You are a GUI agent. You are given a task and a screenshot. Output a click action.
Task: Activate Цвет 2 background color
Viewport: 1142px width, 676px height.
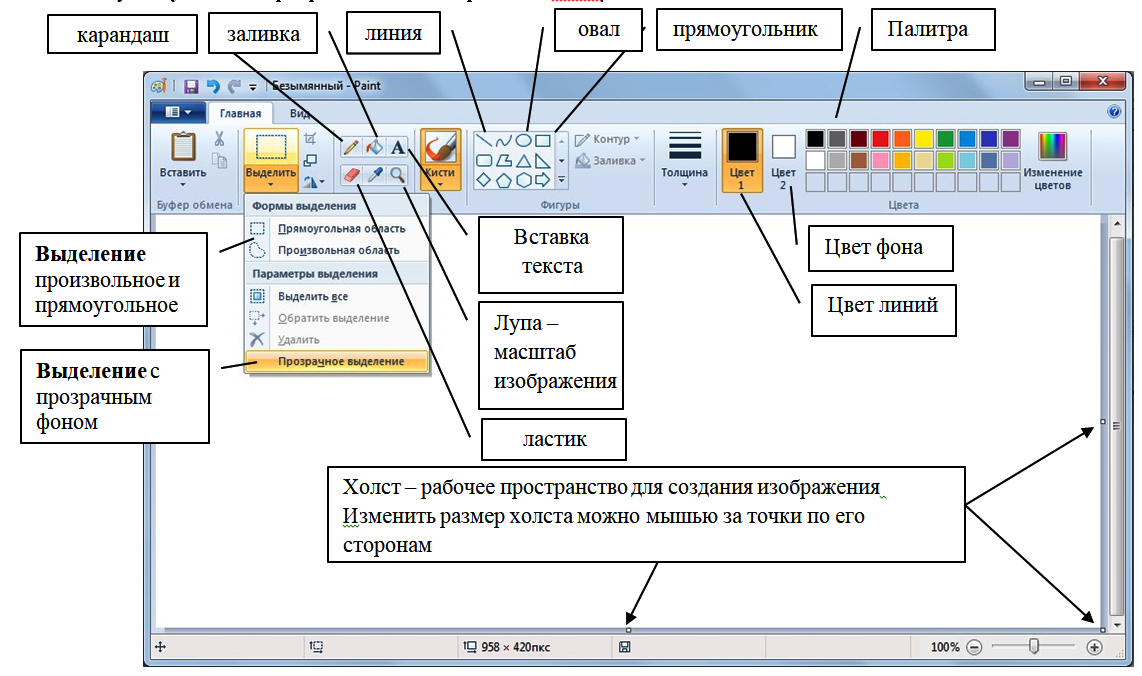point(784,160)
